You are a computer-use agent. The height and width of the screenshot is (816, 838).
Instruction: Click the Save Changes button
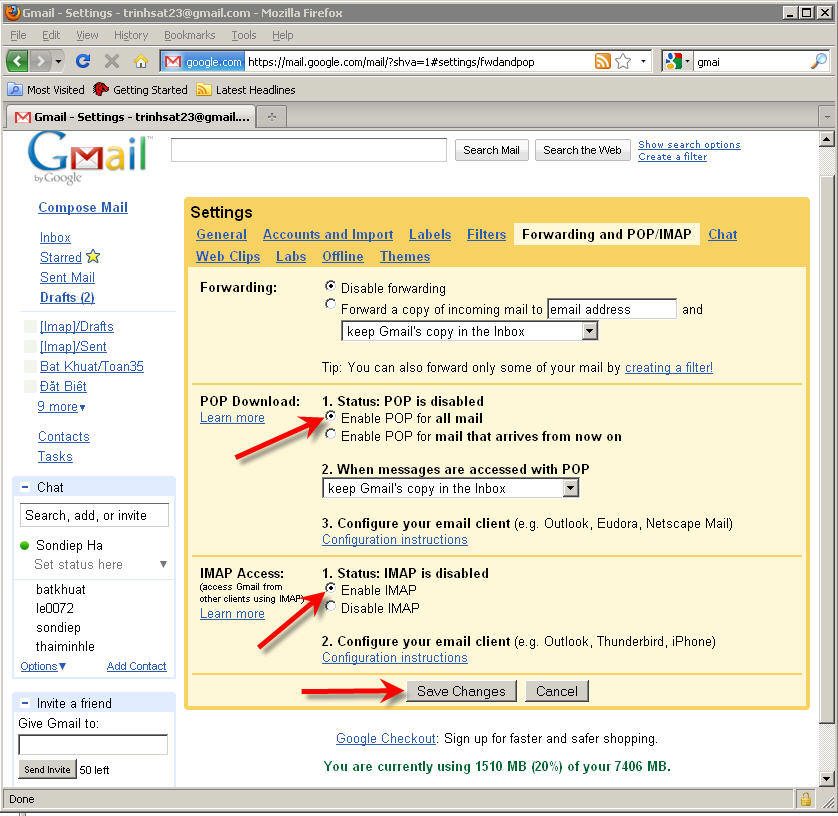click(x=461, y=691)
